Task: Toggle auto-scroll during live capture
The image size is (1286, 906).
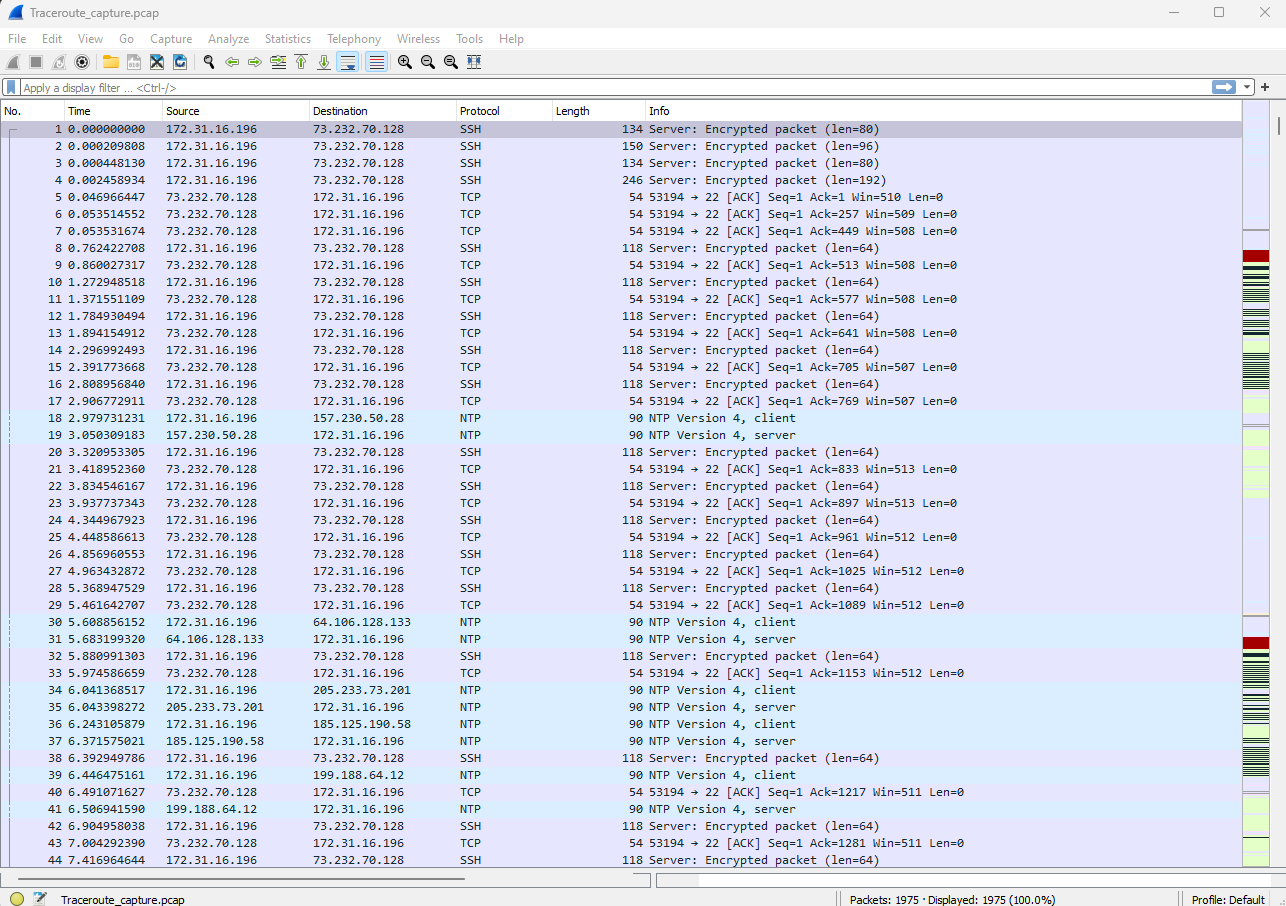Action: click(x=348, y=62)
